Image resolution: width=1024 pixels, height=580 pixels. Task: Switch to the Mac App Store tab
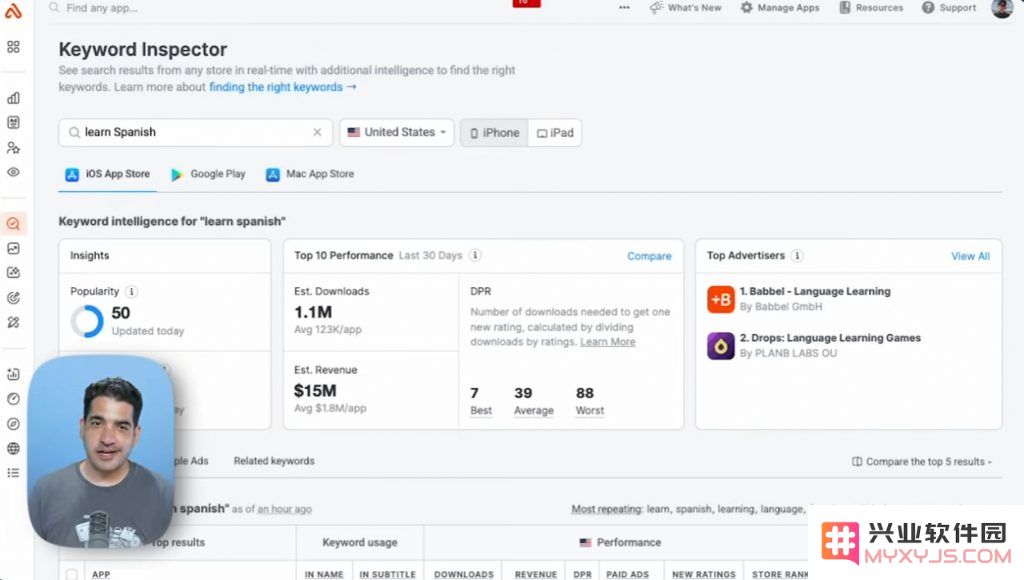[310, 174]
